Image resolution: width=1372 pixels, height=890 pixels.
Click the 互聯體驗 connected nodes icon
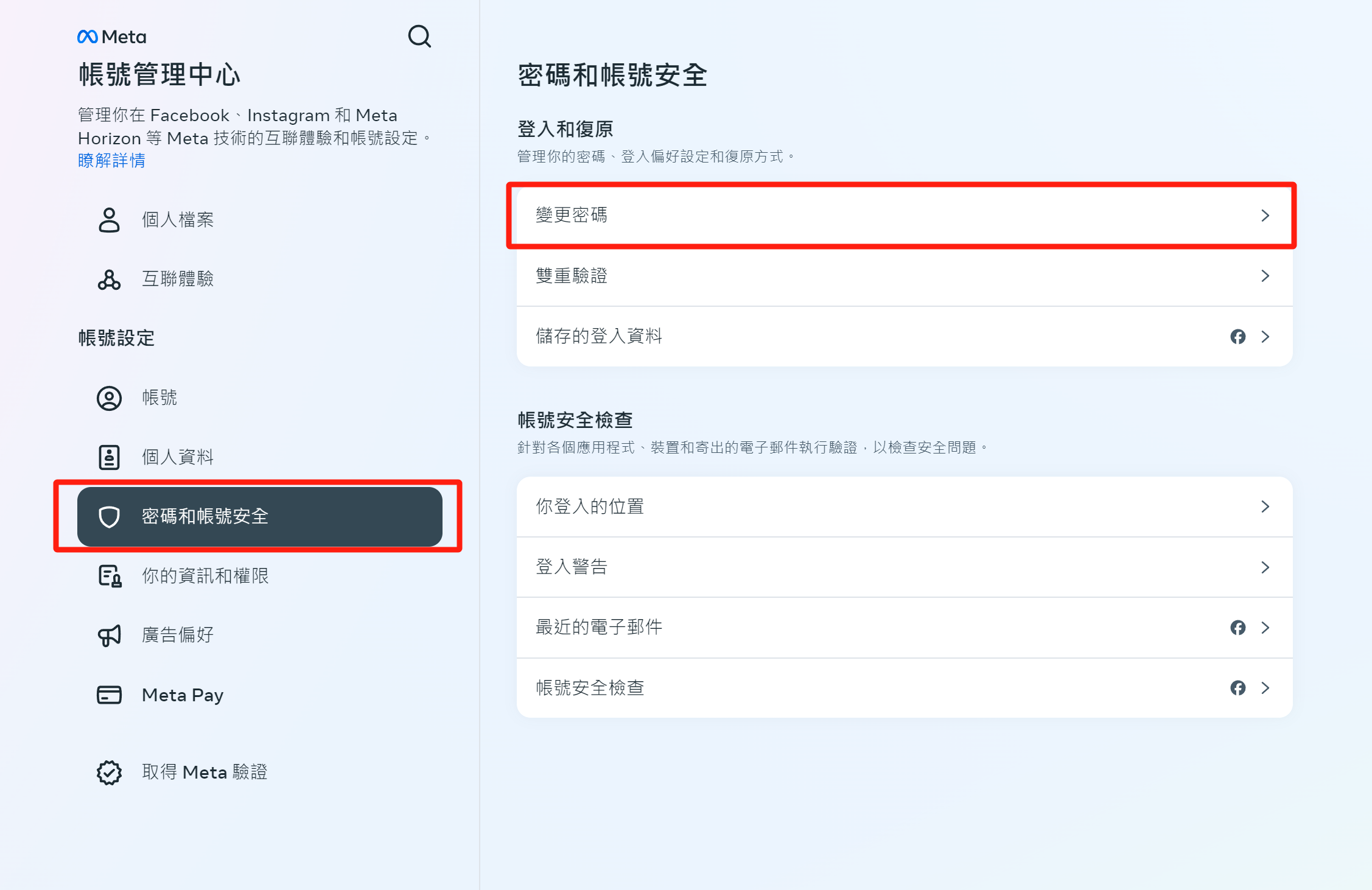point(109,279)
